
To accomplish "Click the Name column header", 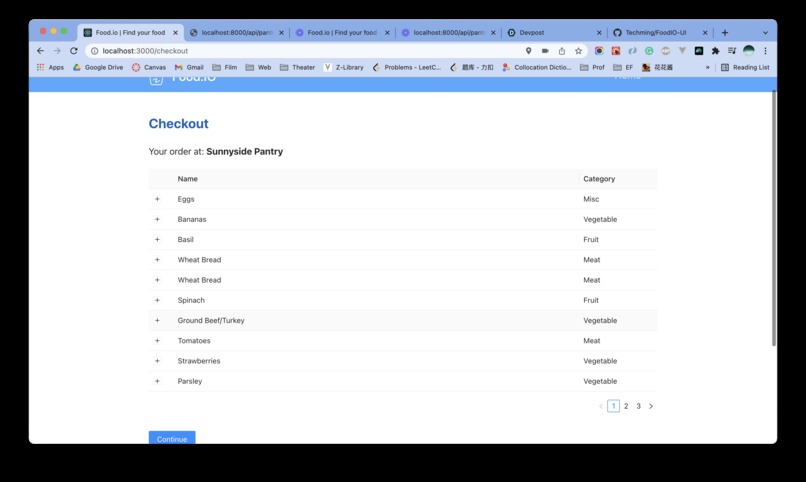I will [x=188, y=179].
